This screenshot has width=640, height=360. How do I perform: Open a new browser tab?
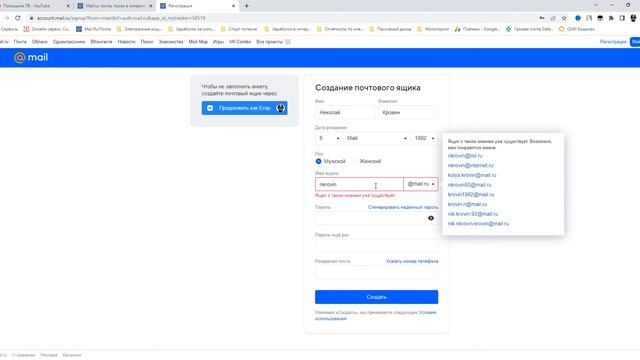coord(247,6)
